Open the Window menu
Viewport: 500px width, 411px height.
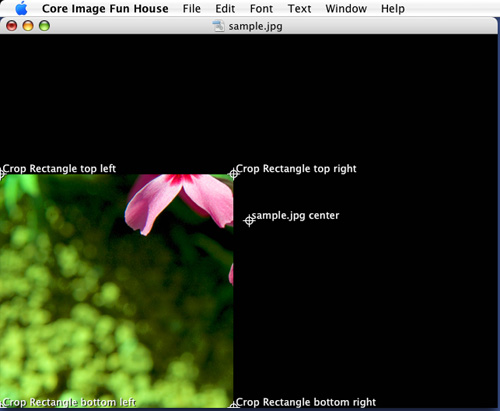[x=346, y=9]
